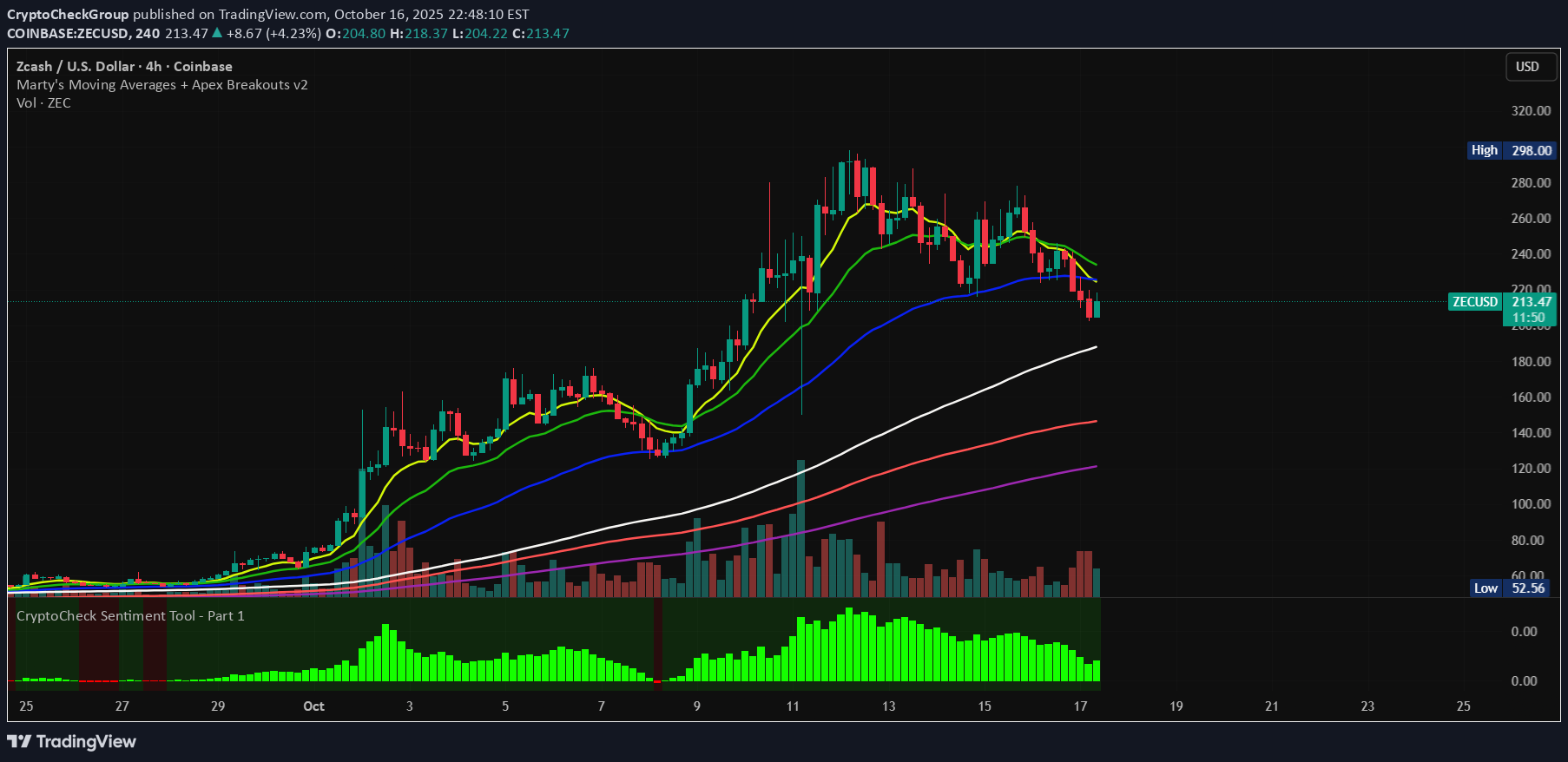Click the +4.23% change value in header
The height and width of the screenshot is (762, 1568).
coord(293,34)
